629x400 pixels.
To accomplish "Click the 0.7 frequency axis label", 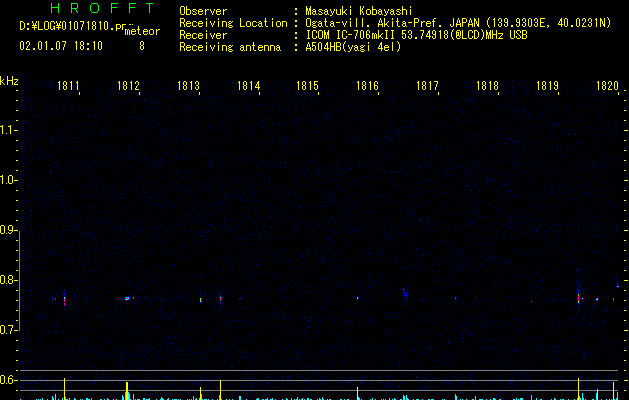I will [x=8, y=330].
